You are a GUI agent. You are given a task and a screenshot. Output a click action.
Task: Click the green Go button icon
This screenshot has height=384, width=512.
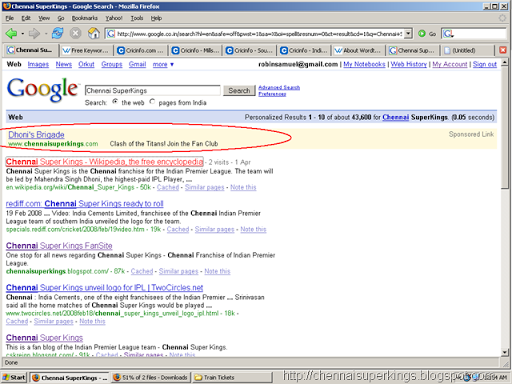(x=422, y=33)
